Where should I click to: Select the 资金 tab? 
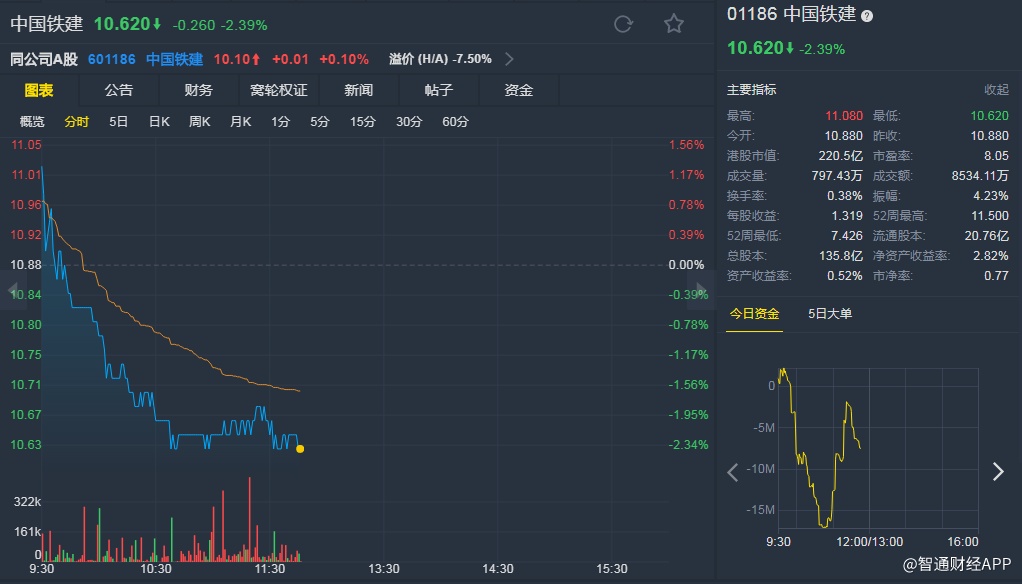click(518, 90)
